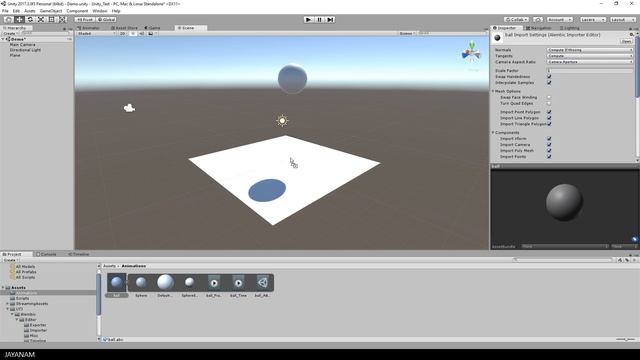Image resolution: width=640 pixels, height=360 pixels.
Task: Click the Open button in Inspector
Action: [626, 41]
